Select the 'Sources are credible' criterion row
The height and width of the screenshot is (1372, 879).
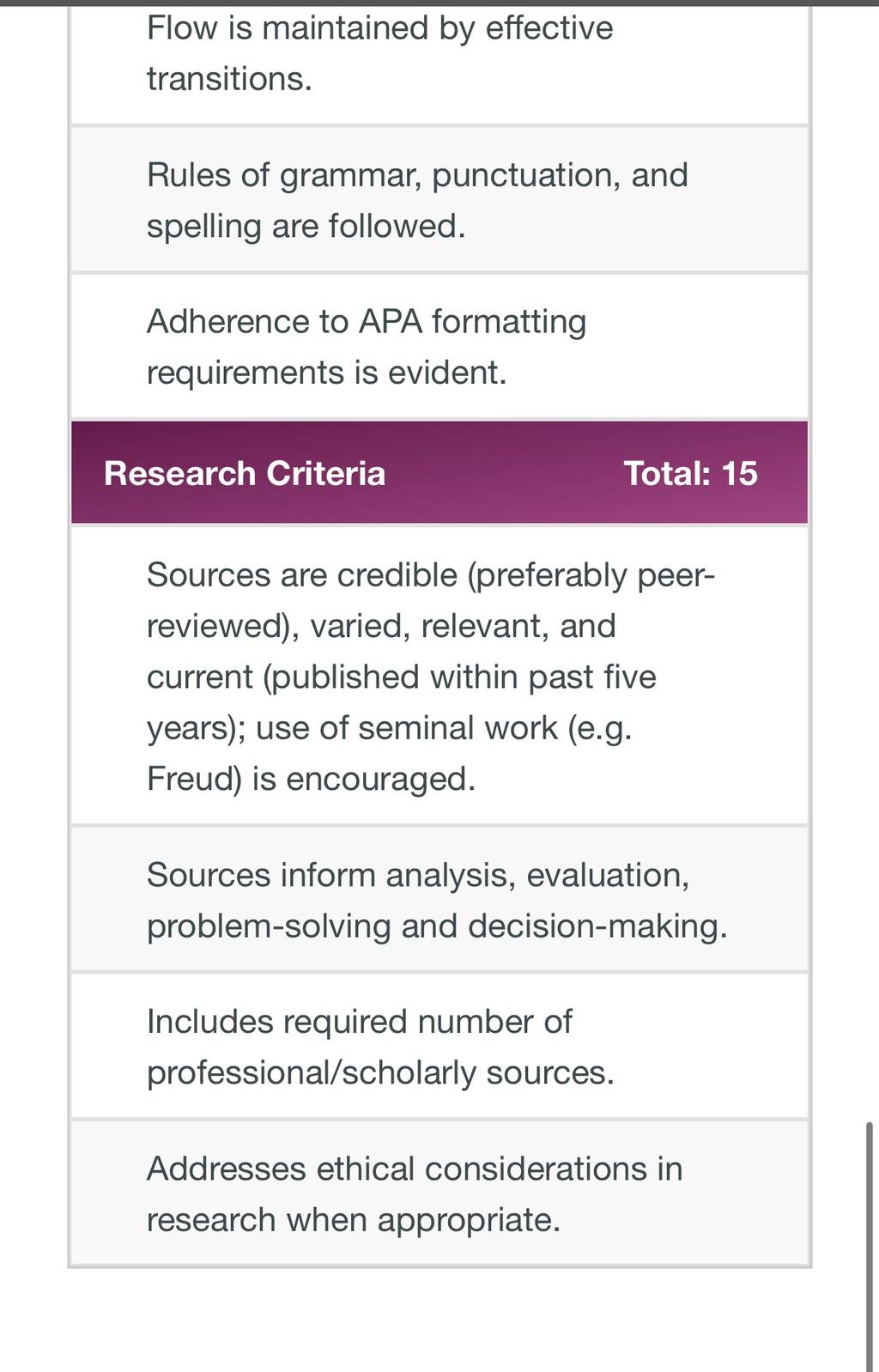coord(439,676)
